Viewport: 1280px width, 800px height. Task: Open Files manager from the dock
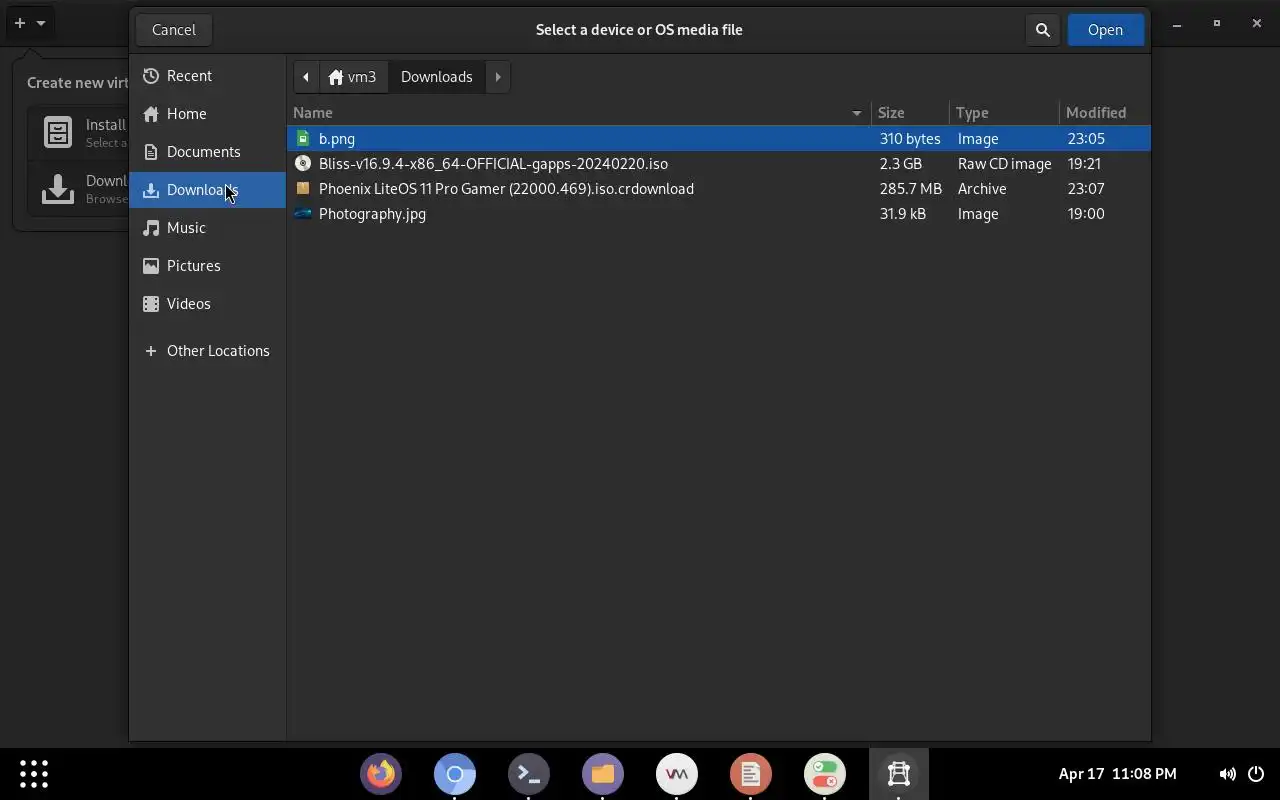coord(603,774)
